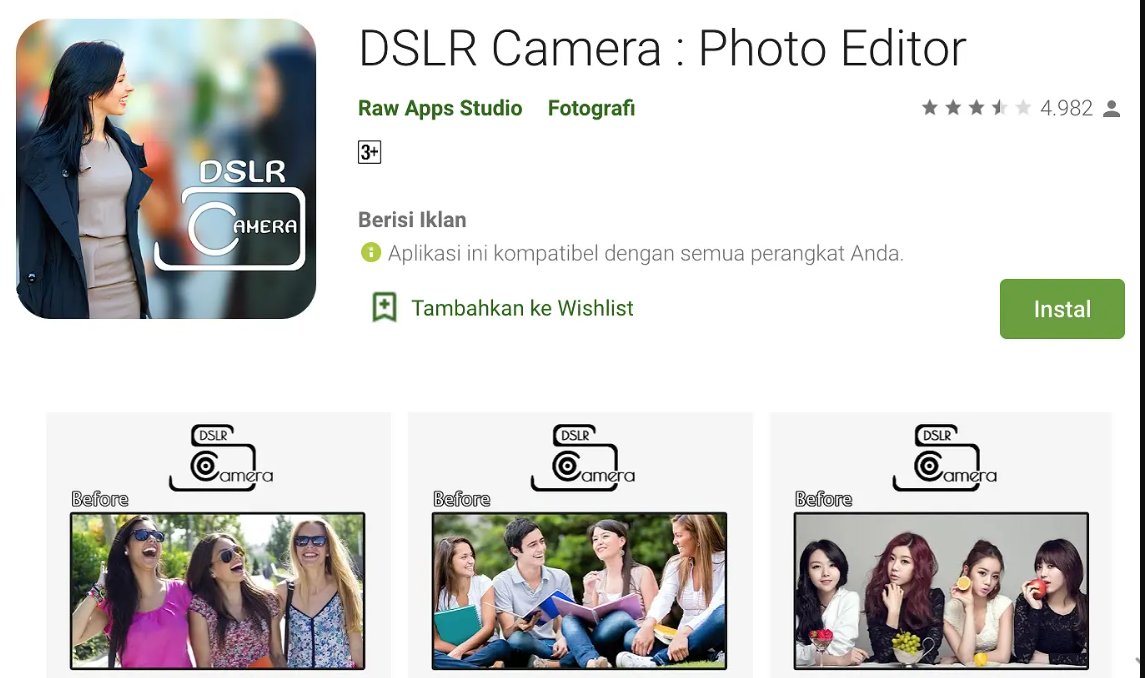
Task: Click the Berisi Iklan label
Action: pyautogui.click(x=412, y=220)
